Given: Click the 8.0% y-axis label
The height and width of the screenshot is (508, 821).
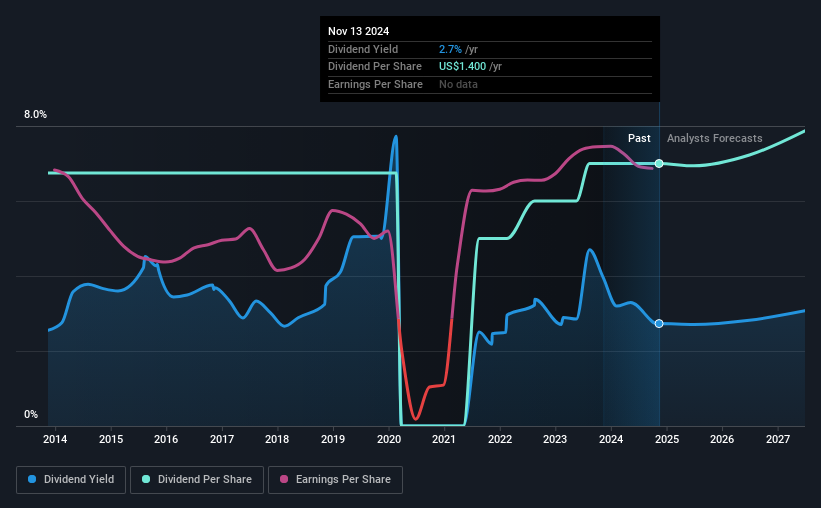Looking at the screenshot, I should pyautogui.click(x=35, y=115).
